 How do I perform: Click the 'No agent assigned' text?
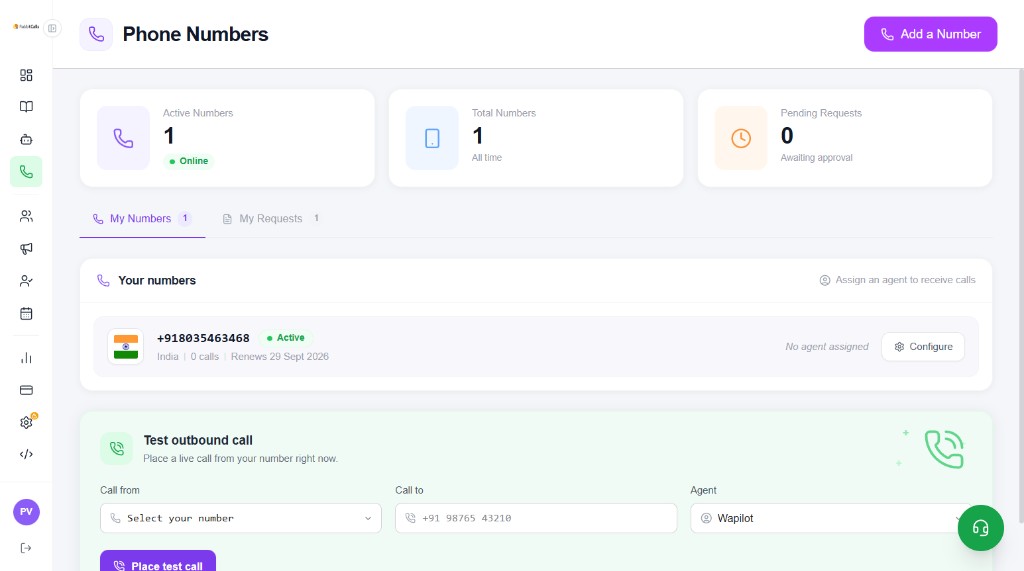click(827, 347)
